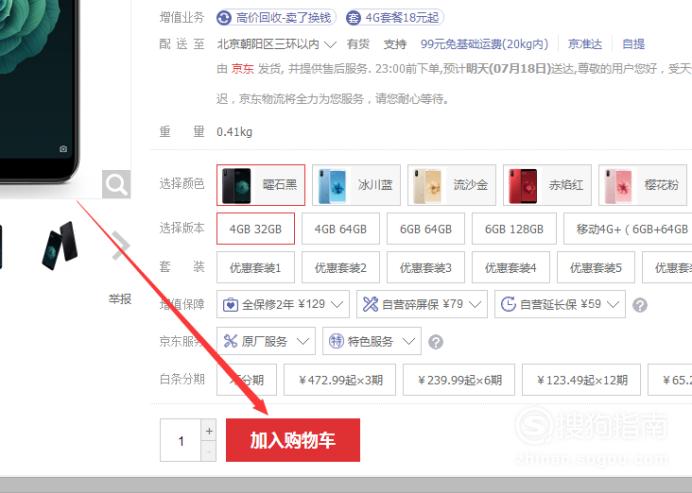Click 99元免基础运费(20kg内) link
The height and width of the screenshot is (493, 692).
484,44
